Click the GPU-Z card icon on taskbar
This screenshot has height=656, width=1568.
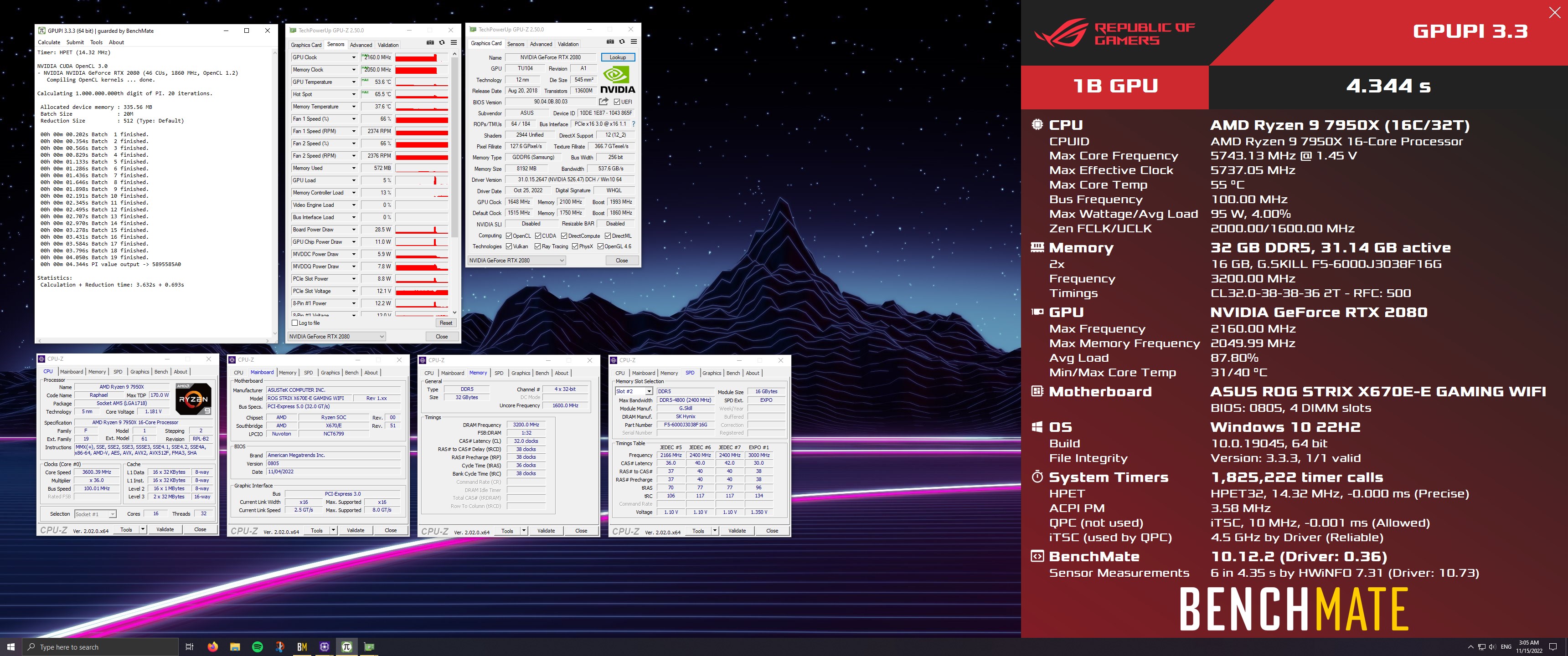370,647
